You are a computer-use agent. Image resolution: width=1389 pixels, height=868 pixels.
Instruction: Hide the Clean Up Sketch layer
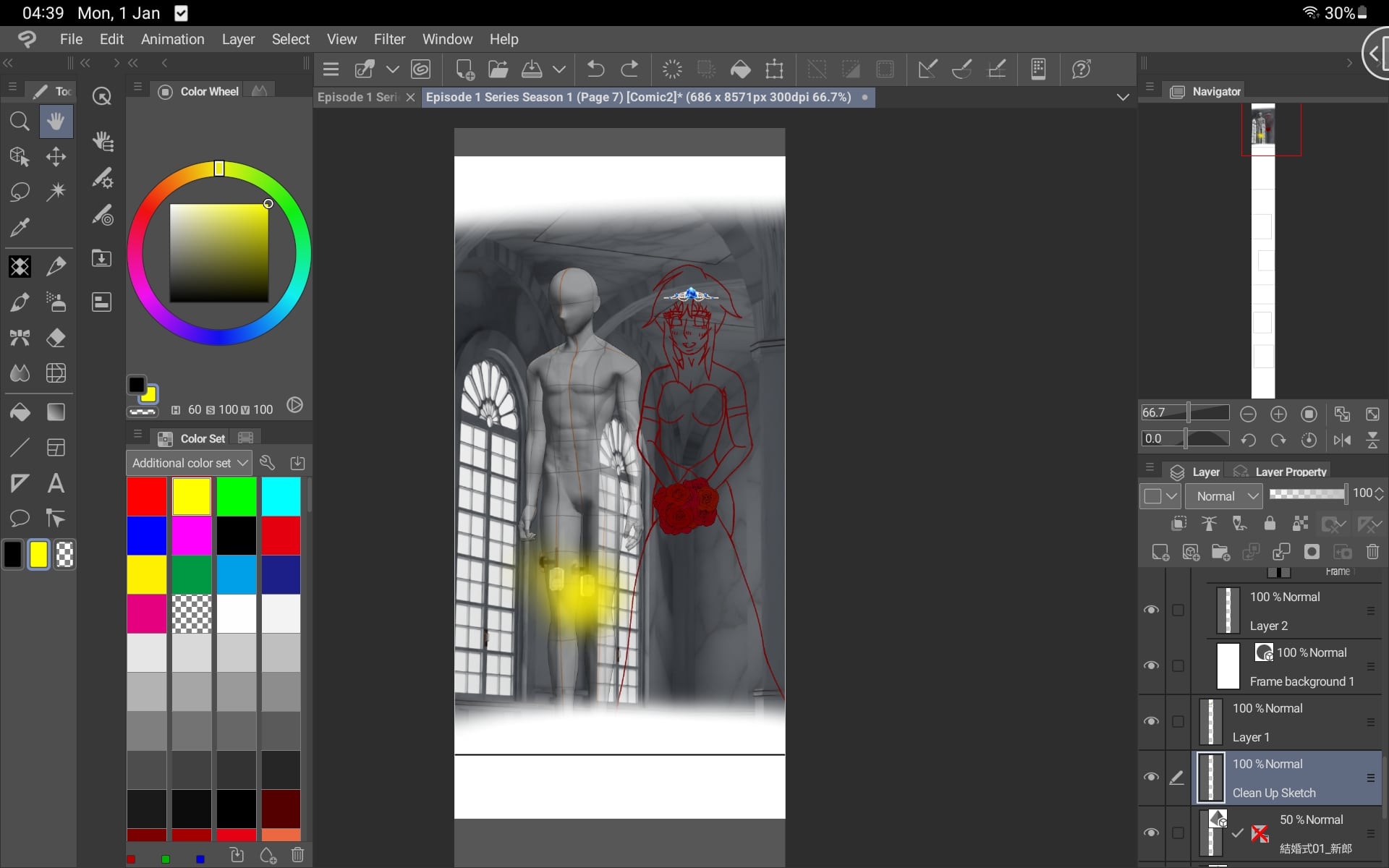1151,777
